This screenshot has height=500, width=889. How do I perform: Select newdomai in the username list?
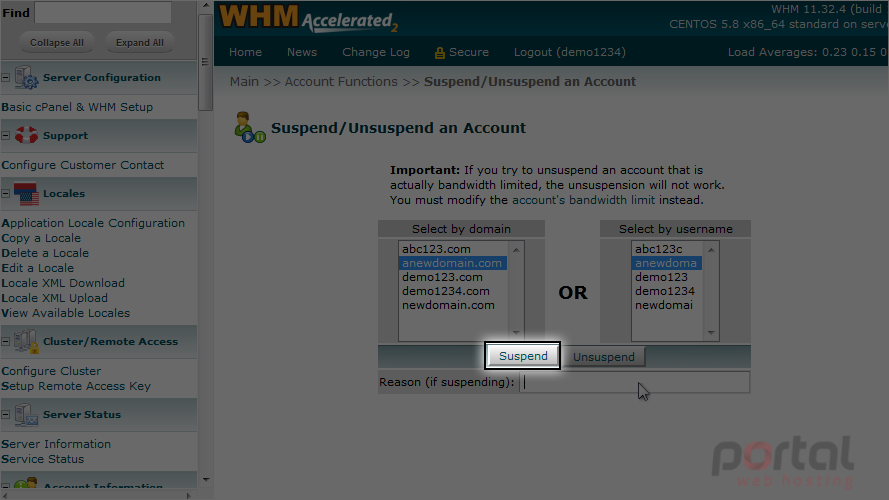point(667,305)
